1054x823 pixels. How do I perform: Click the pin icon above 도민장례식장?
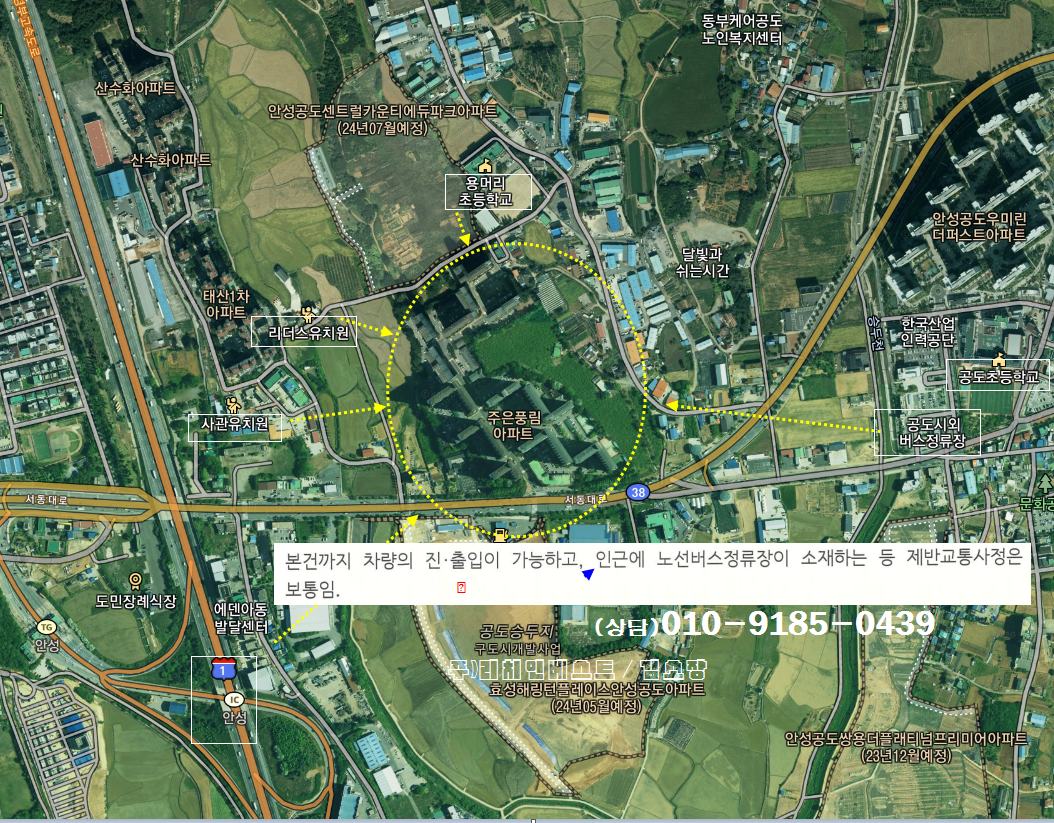135,581
